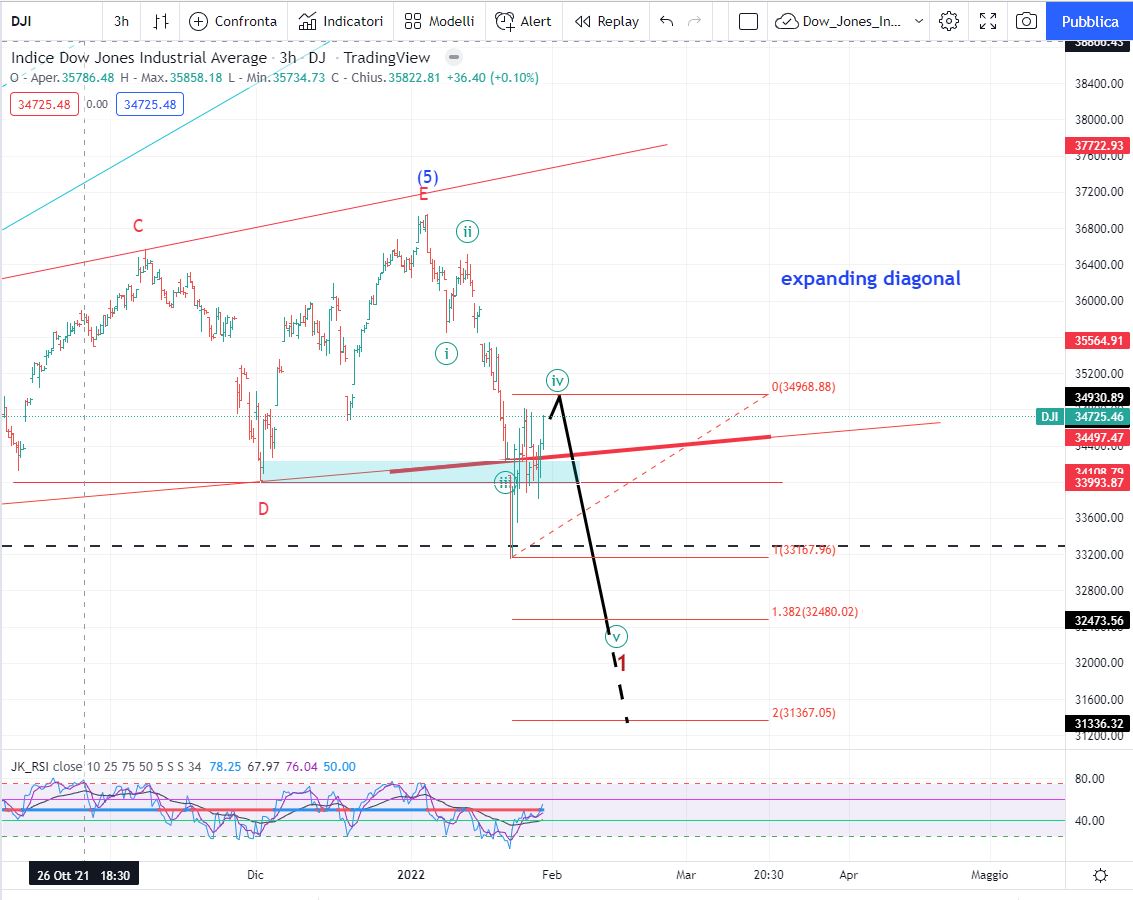
Task: Select the Fibonacci 0(34968.88) level label
Action: tap(804, 387)
